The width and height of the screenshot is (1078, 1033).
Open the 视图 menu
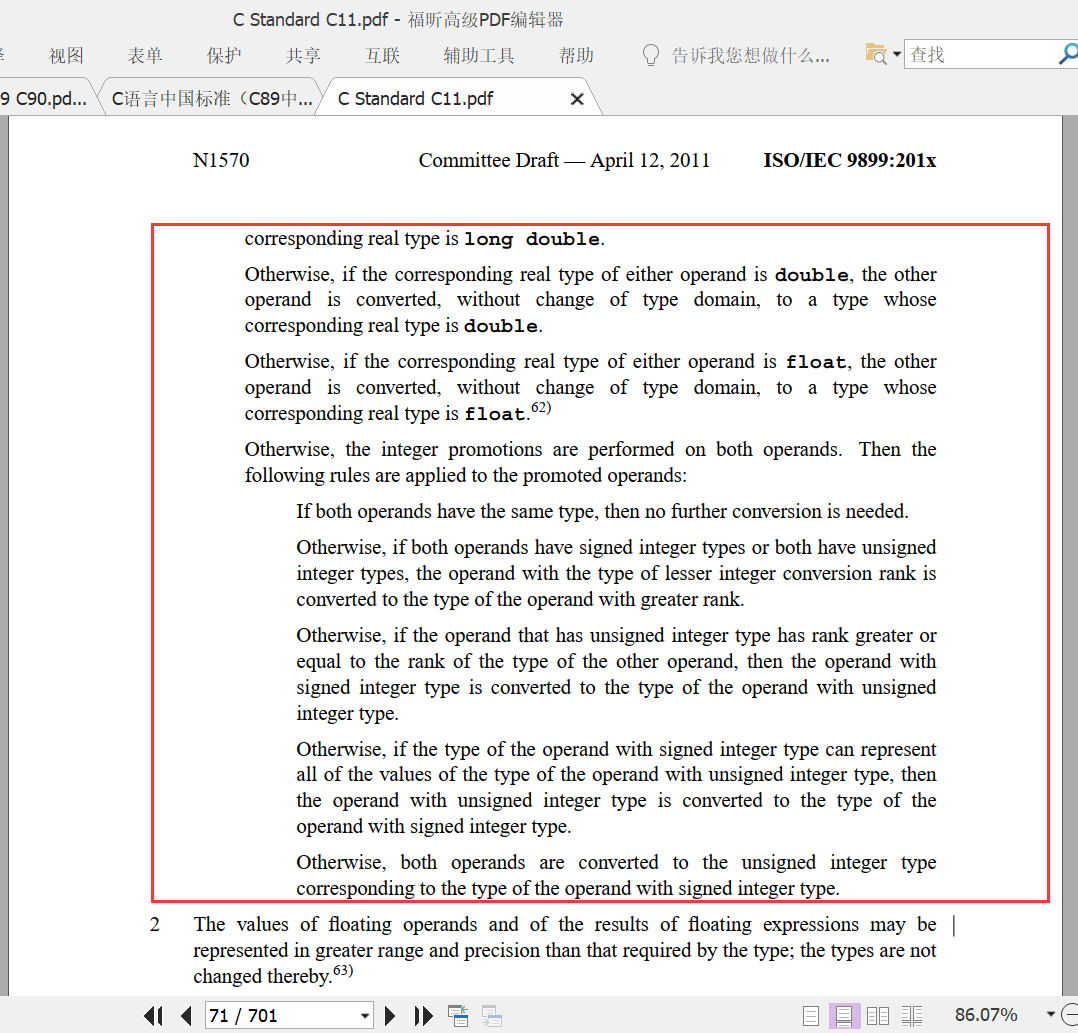pos(67,55)
